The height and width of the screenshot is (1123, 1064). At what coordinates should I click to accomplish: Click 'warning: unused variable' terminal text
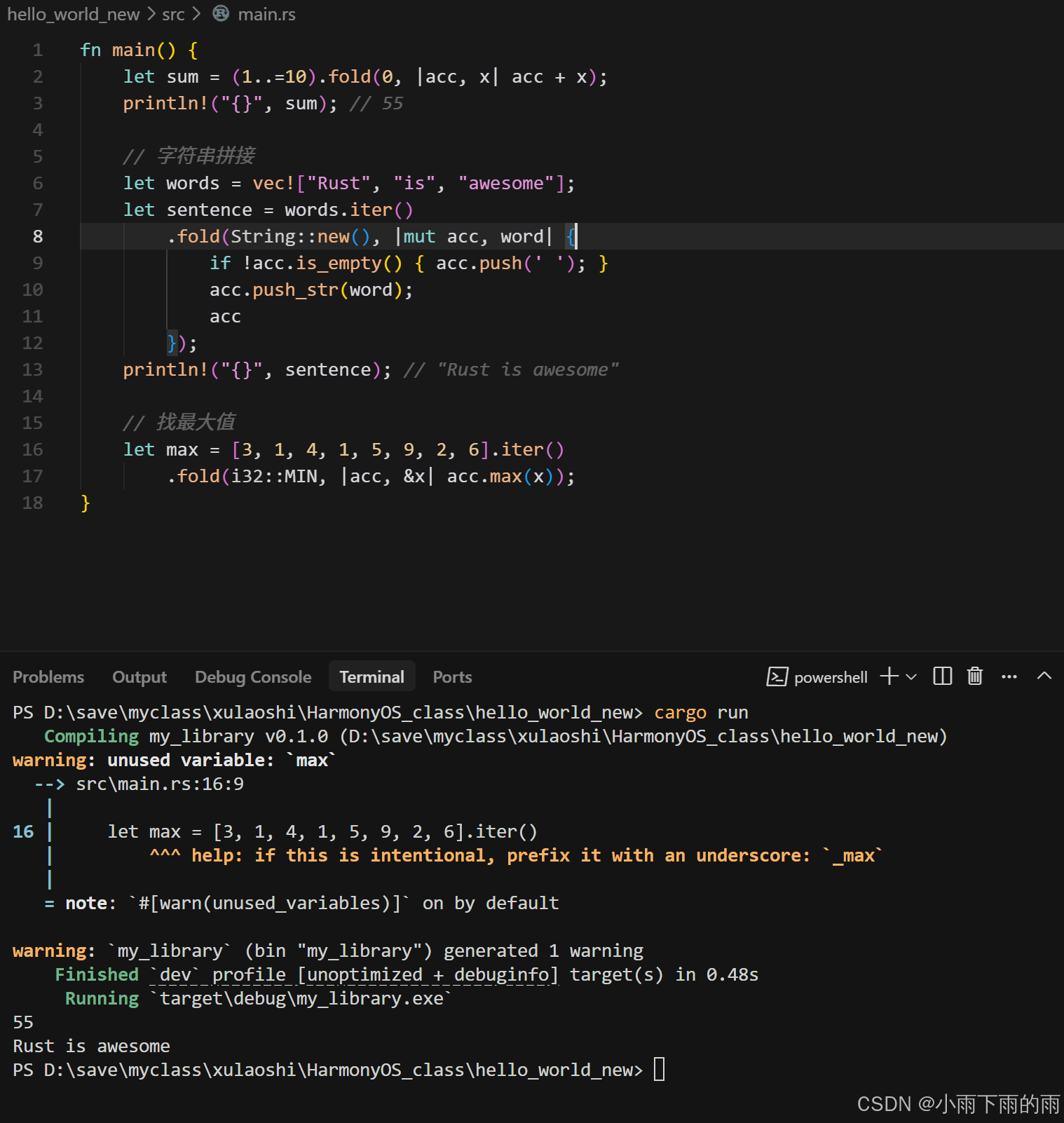(175, 760)
